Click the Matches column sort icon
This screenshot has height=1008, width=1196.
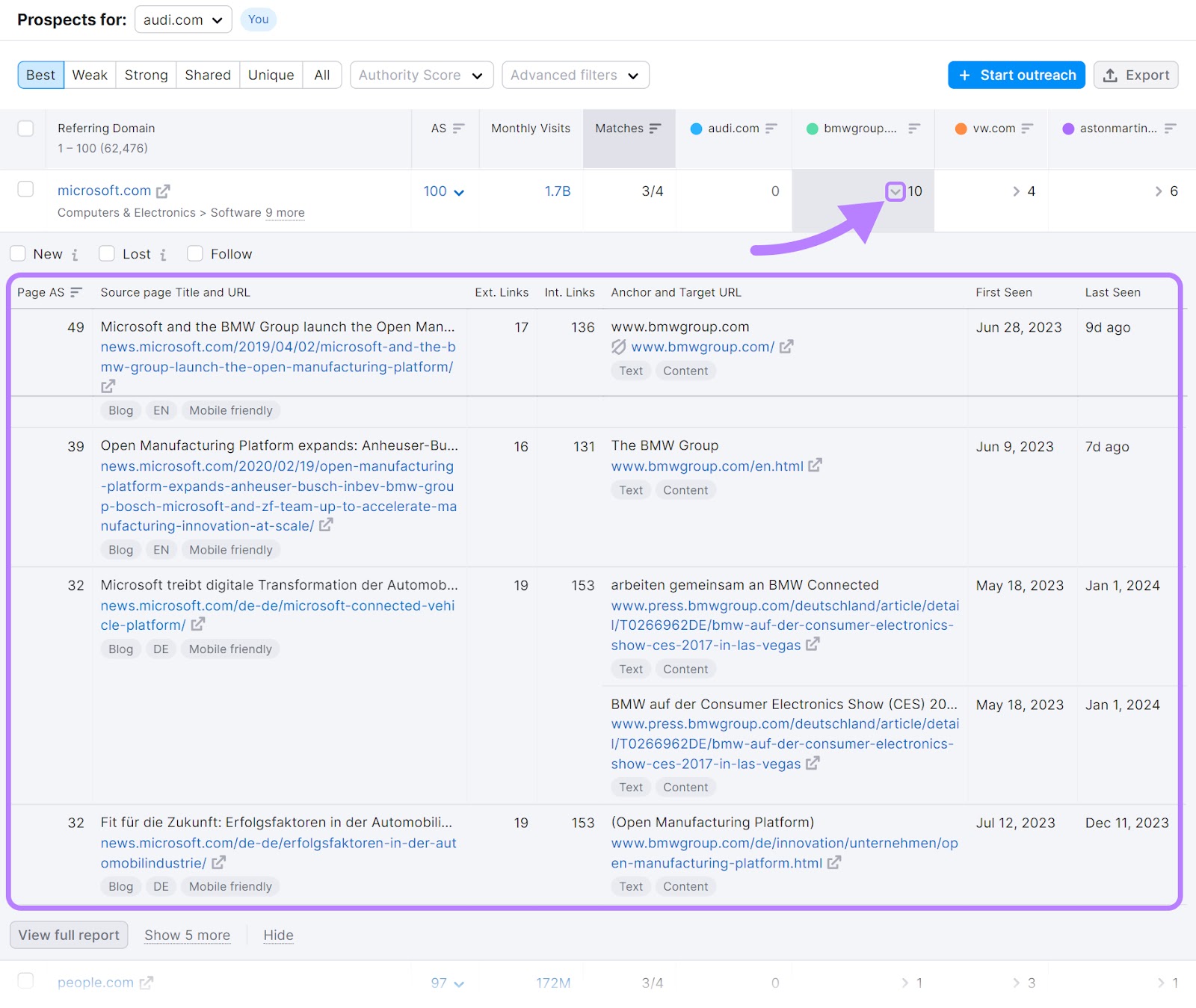click(655, 129)
